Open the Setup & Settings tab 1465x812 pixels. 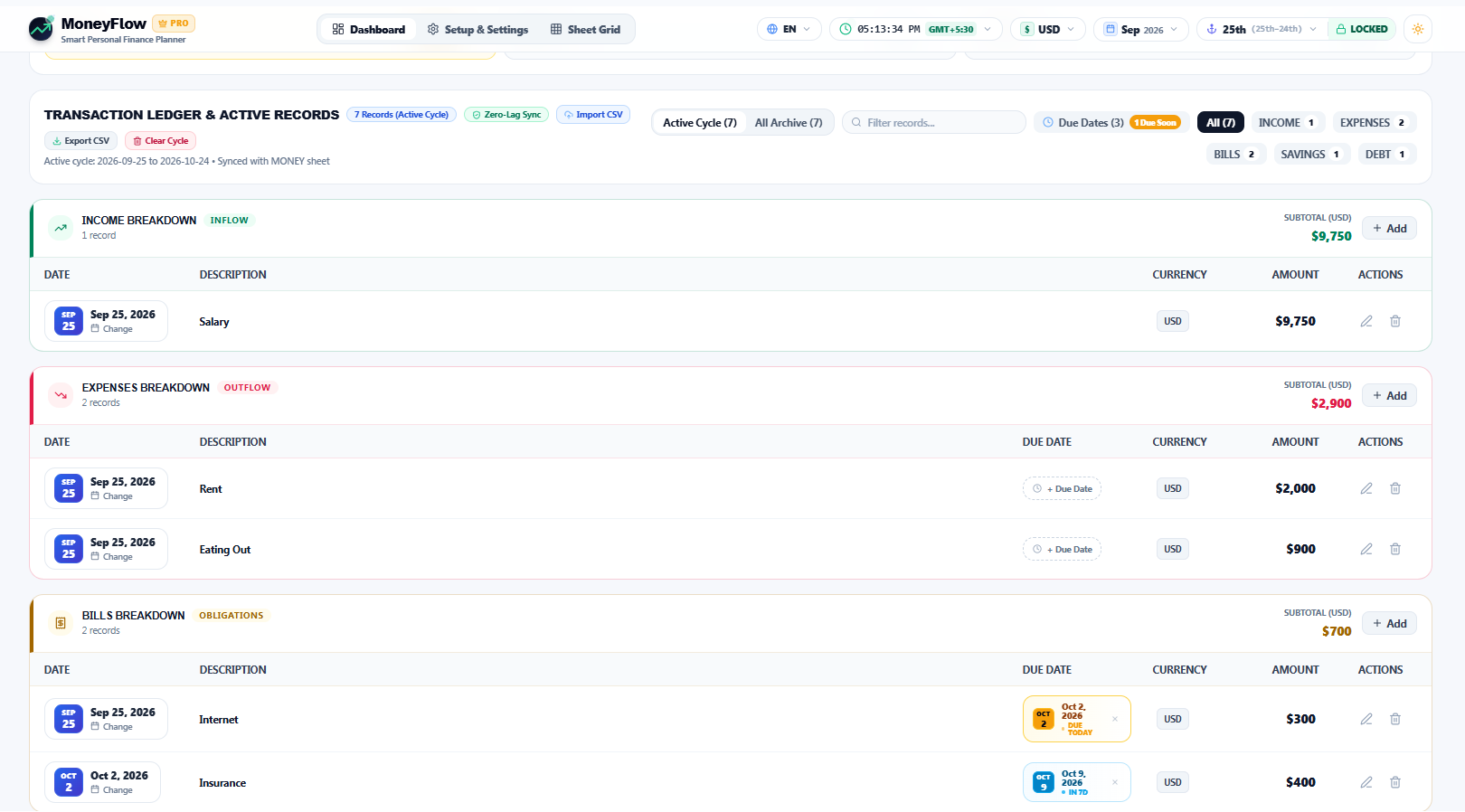point(477,29)
